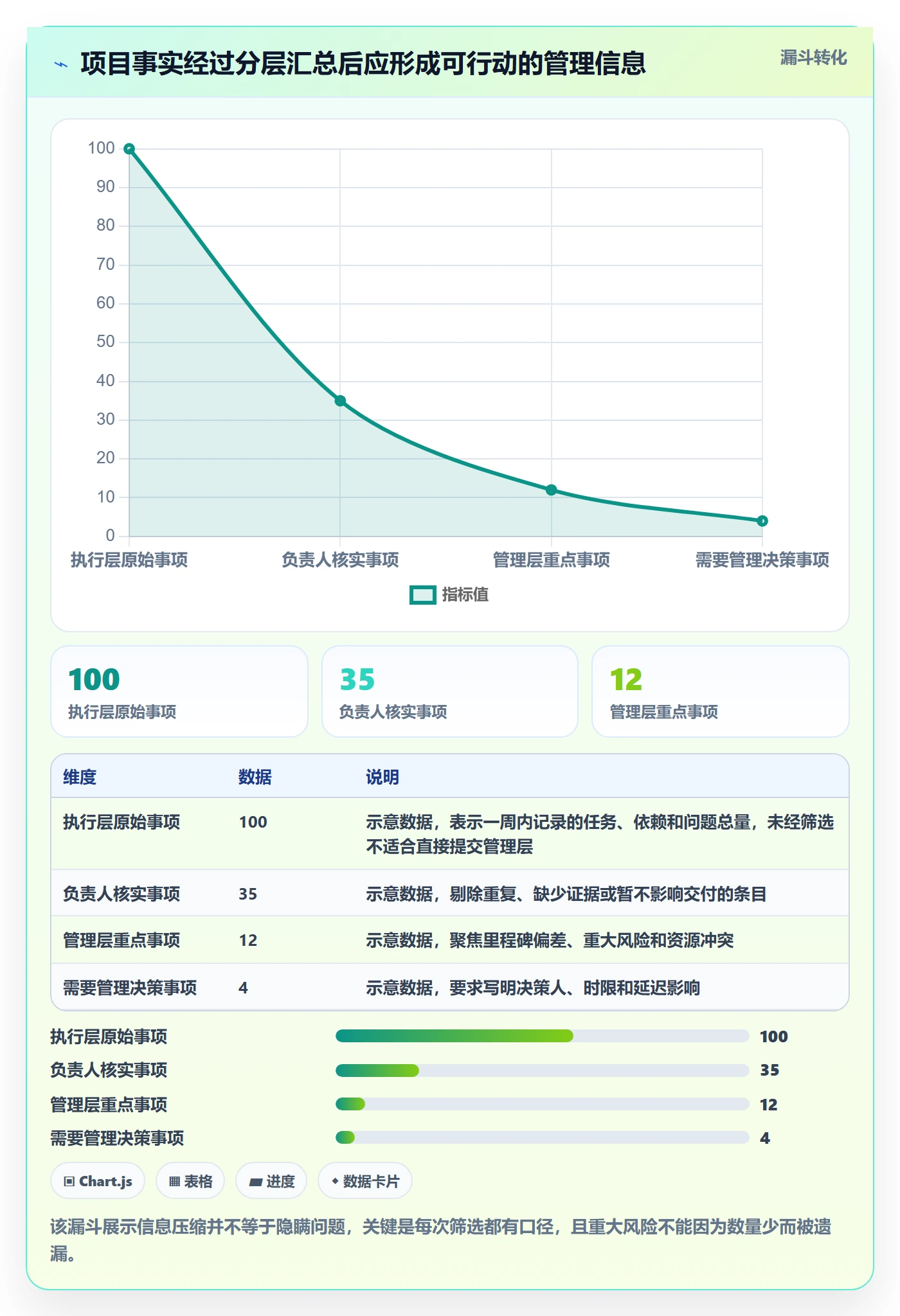Click the 数据 column header
Screen dimensions: 900x1316
[255, 777]
